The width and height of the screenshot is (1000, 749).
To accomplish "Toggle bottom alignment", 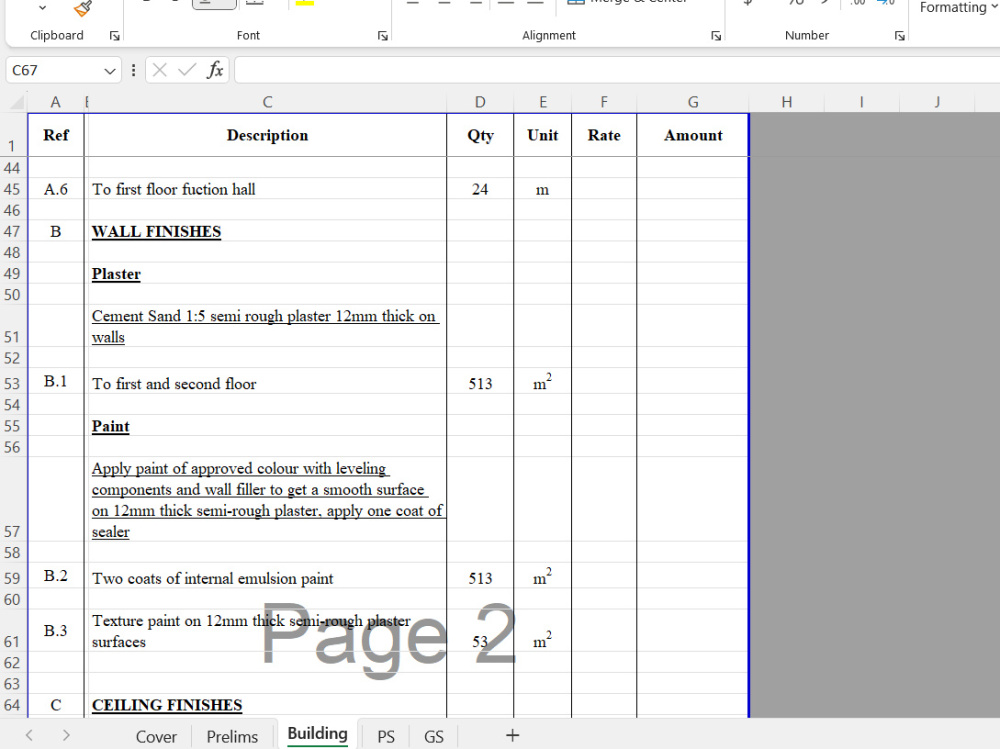I will [475, 4].
